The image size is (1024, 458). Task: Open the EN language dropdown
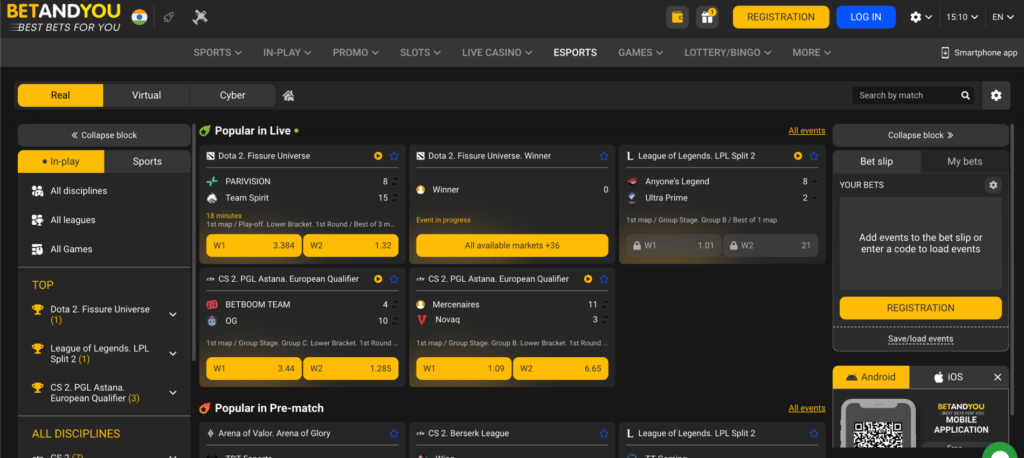[x=1002, y=17]
